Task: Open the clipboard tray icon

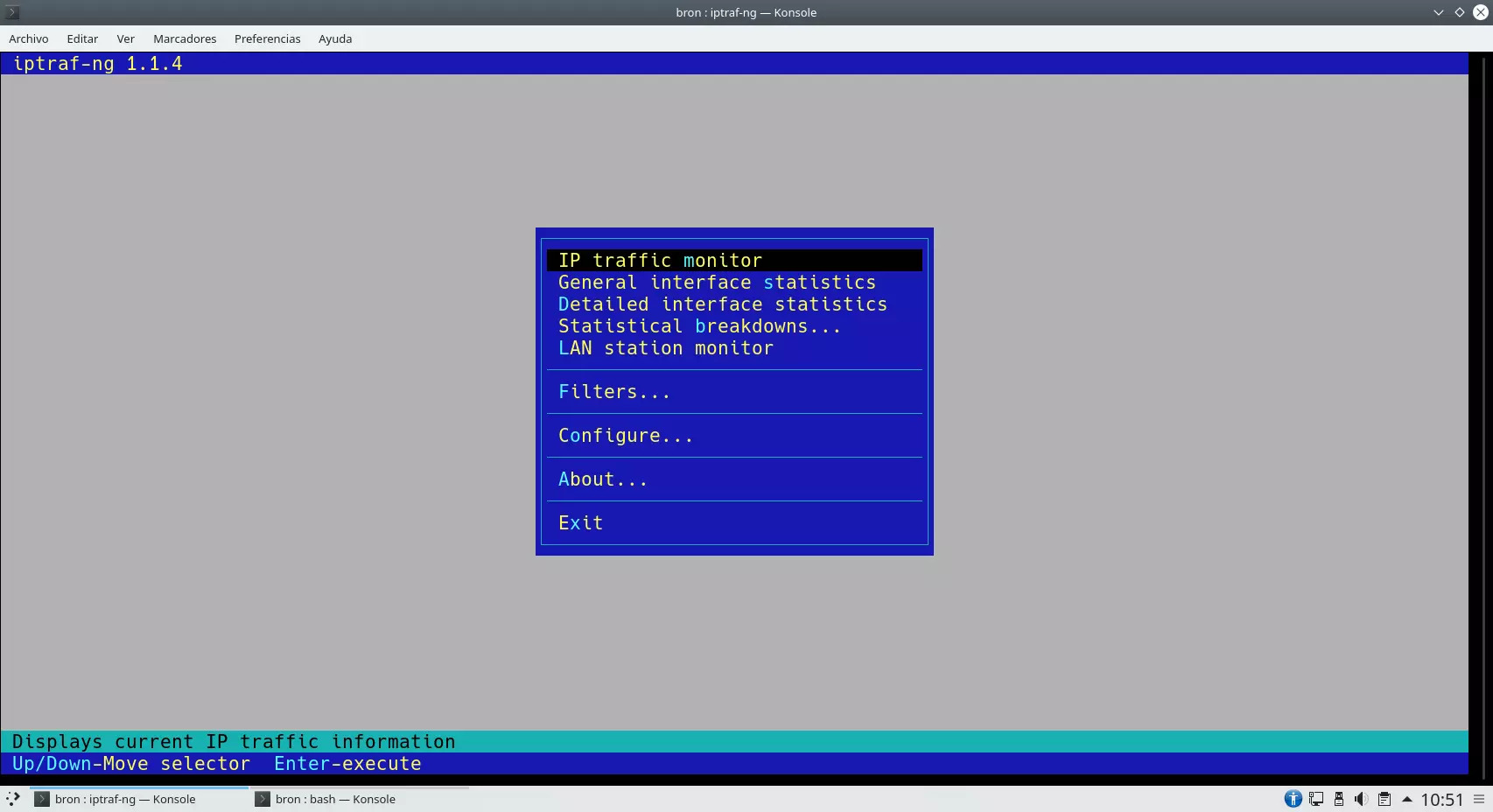Action: 1384,799
